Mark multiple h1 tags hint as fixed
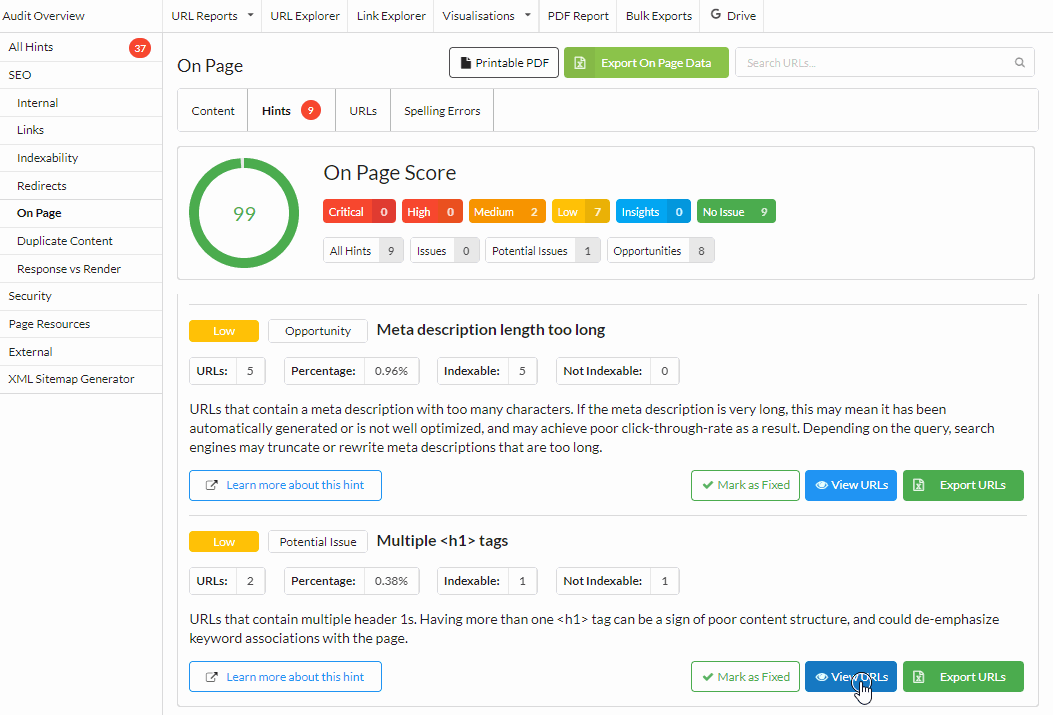Screen dimensions: 1053x715 [745, 677]
